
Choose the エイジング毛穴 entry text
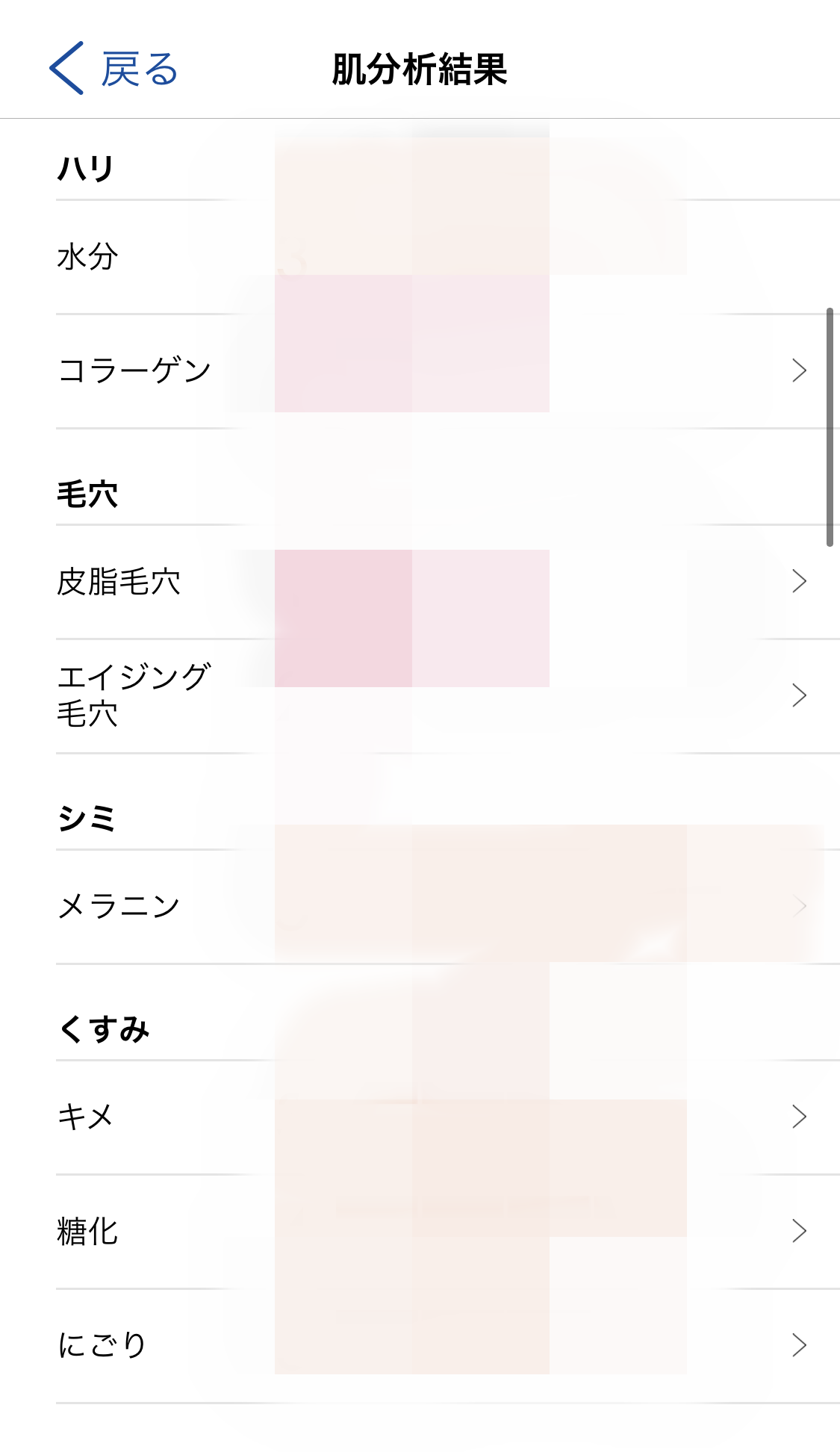point(133,695)
